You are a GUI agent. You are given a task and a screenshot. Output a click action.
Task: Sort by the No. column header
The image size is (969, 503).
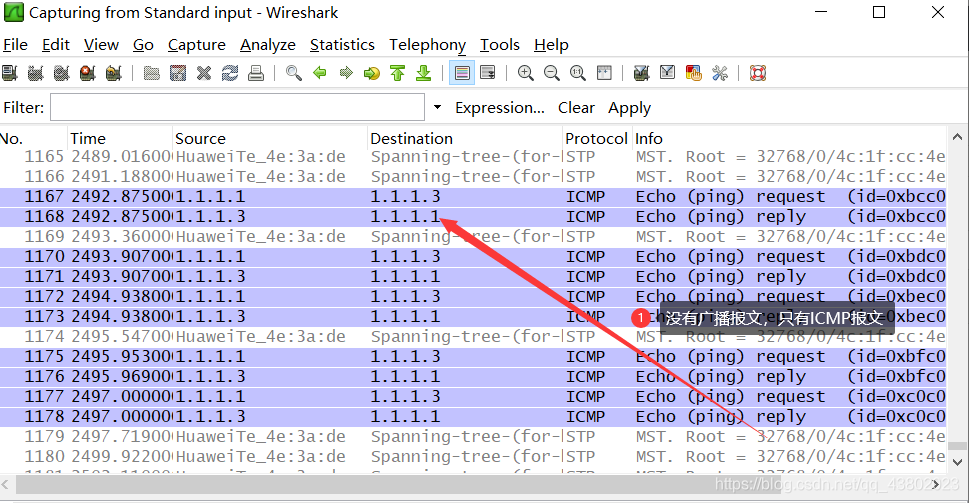click(33, 138)
